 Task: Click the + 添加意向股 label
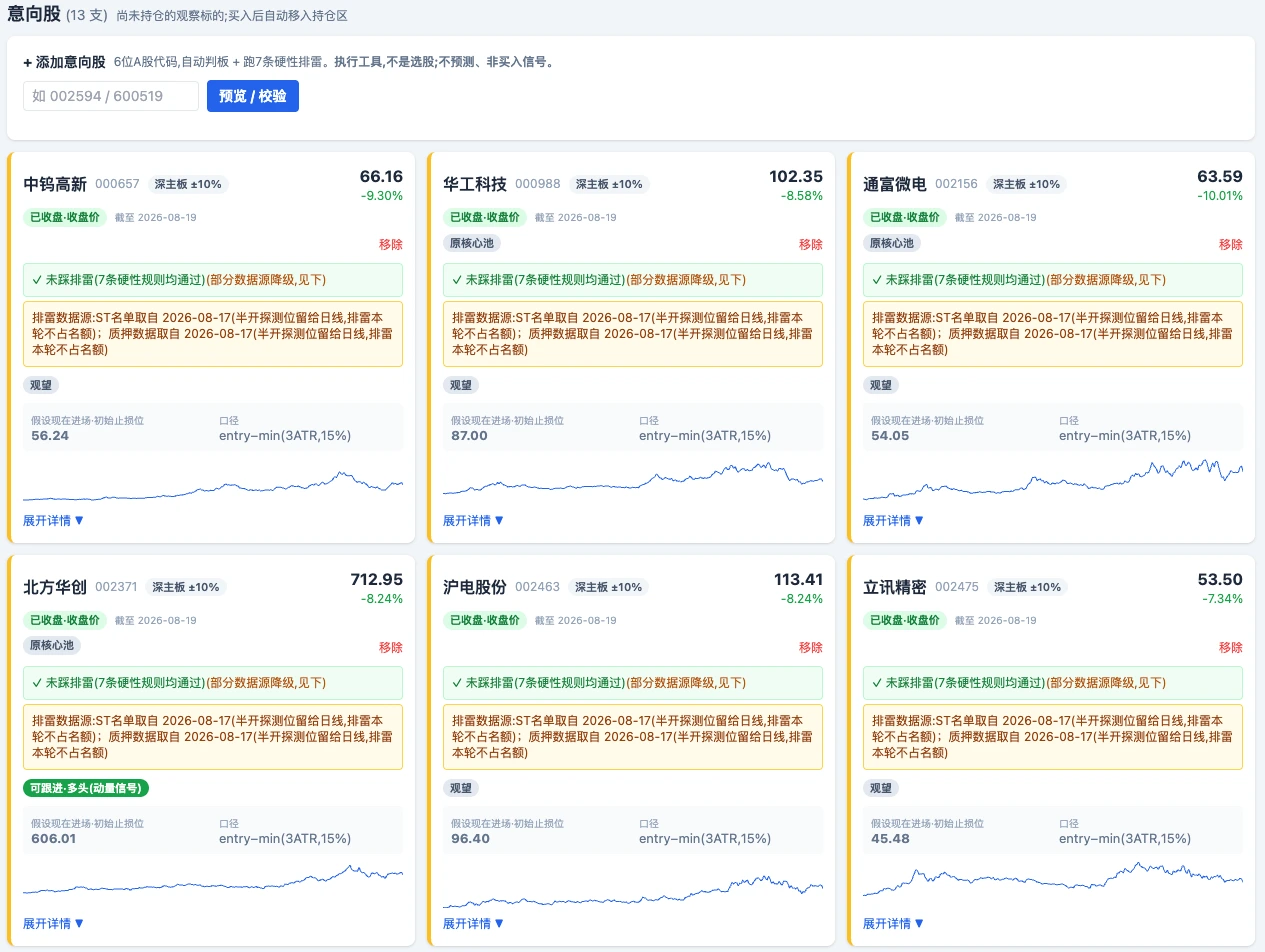(64, 62)
